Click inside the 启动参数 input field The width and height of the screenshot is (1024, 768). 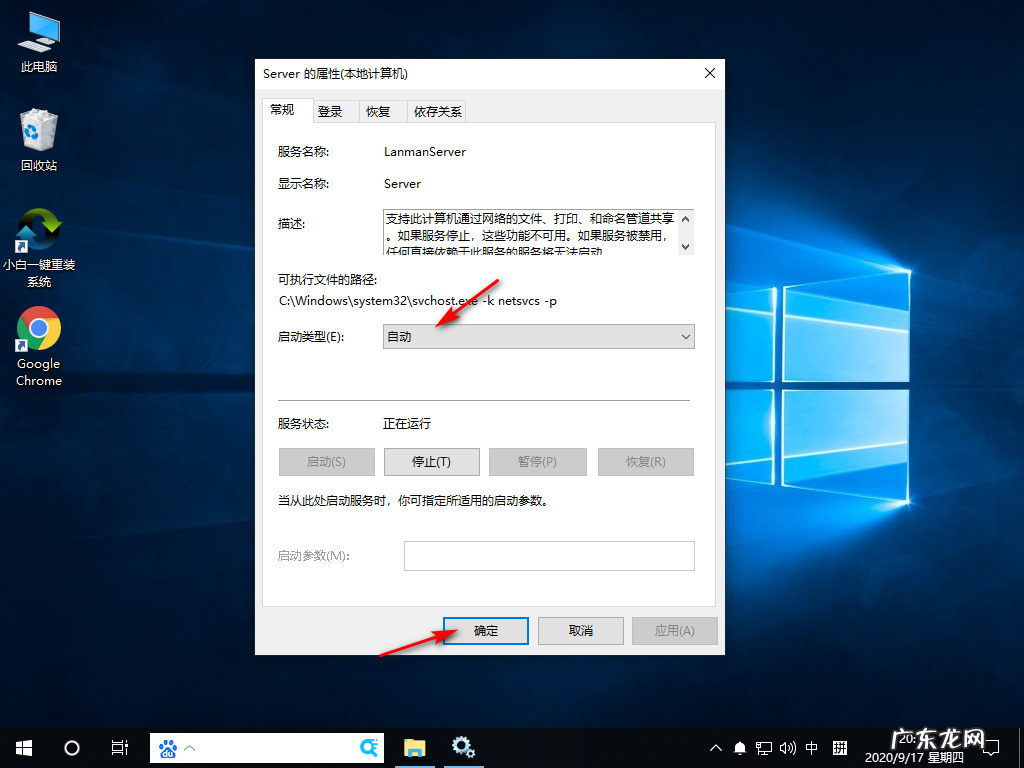click(549, 555)
